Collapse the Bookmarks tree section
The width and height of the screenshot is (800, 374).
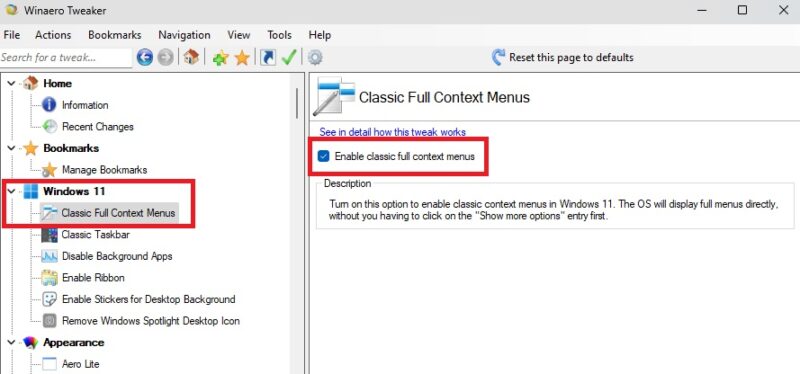coord(11,148)
